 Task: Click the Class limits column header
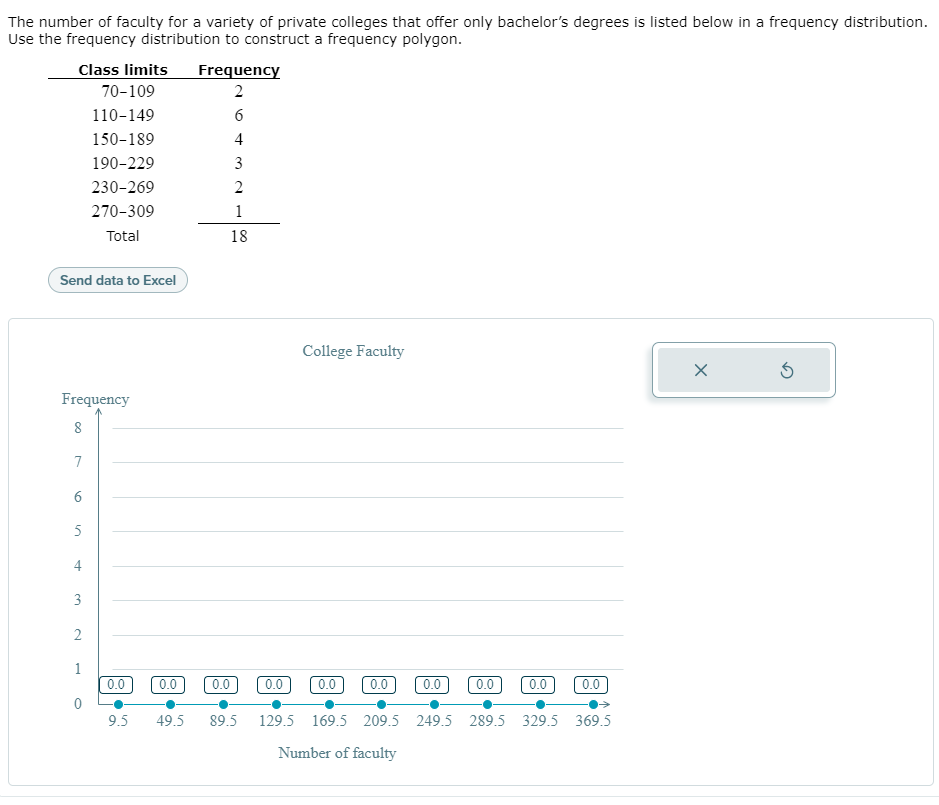[x=123, y=69]
